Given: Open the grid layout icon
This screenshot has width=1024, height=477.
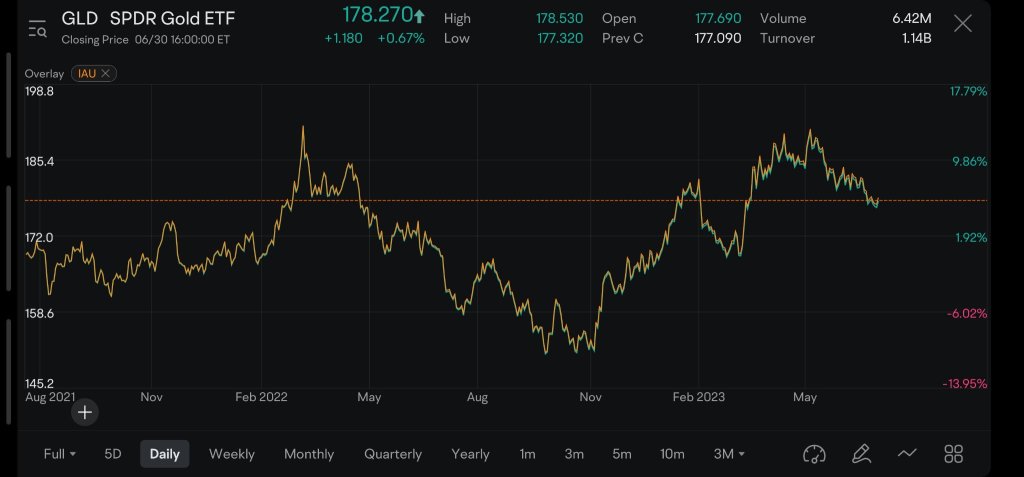Looking at the screenshot, I should pyautogui.click(x=954, y=453).
